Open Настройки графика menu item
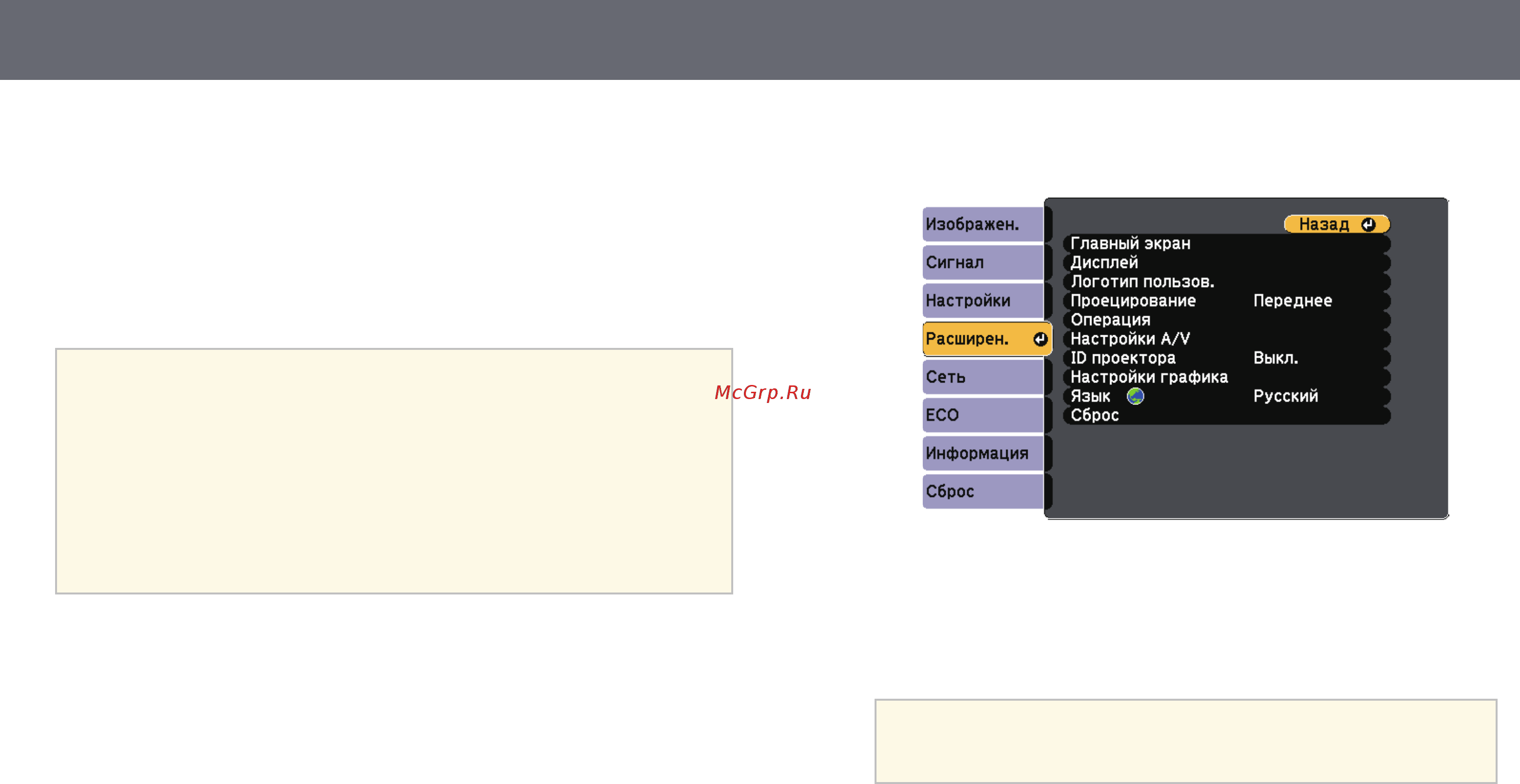The height and width of the screenshot is (784, 1520). pos(1227,377)
